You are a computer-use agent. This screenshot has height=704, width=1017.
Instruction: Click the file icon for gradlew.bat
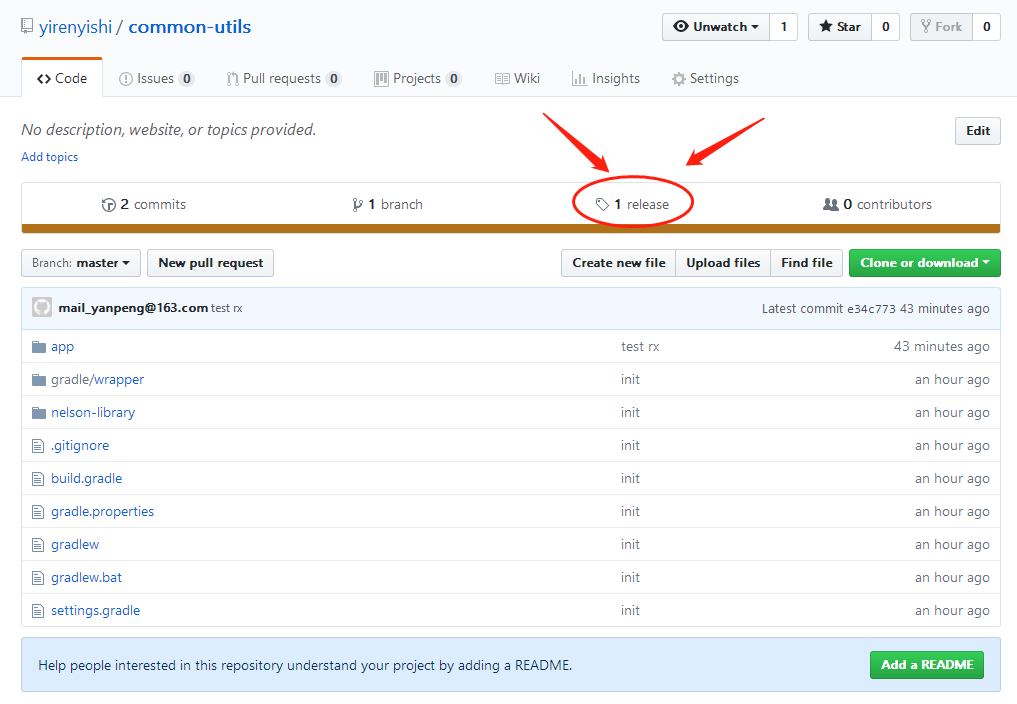[38, 578]
